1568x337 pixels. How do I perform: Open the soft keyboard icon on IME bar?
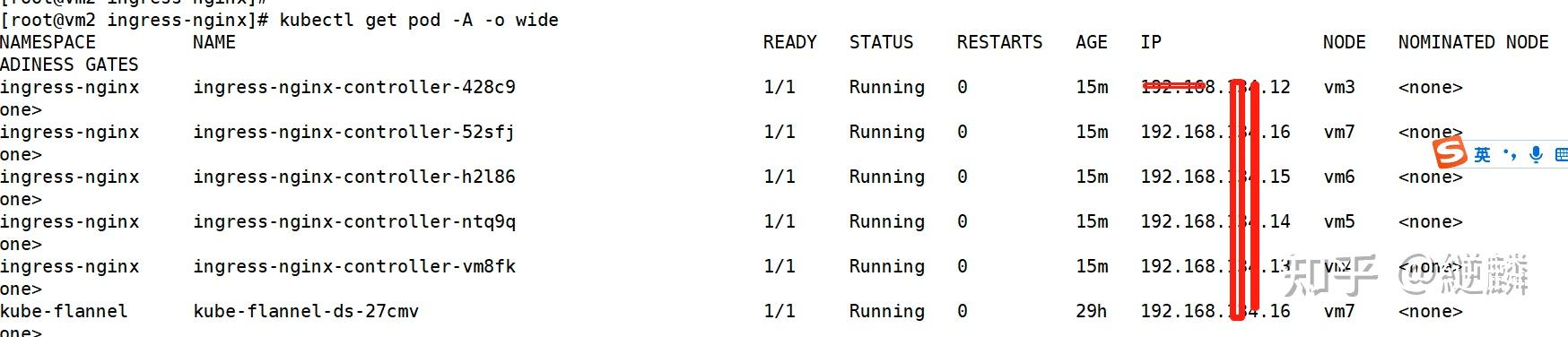pyautogui.click(x=1562, y=155)
